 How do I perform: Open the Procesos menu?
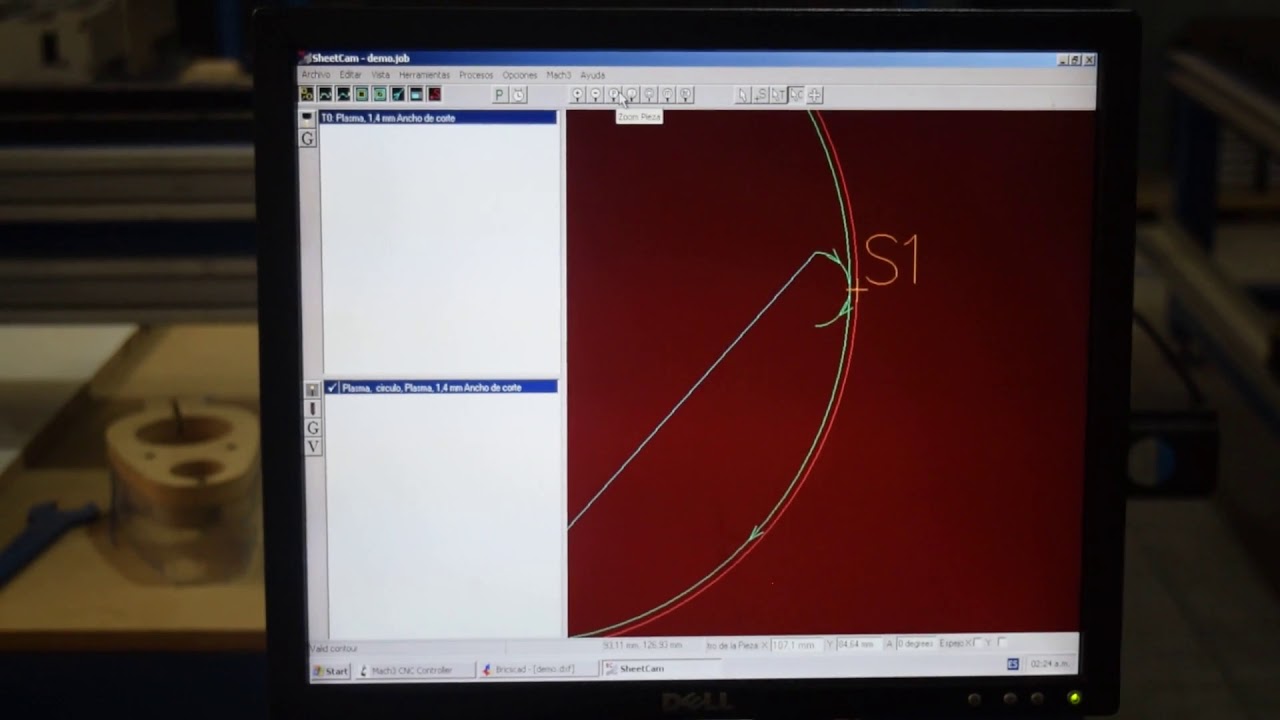(x=476, y=75)
